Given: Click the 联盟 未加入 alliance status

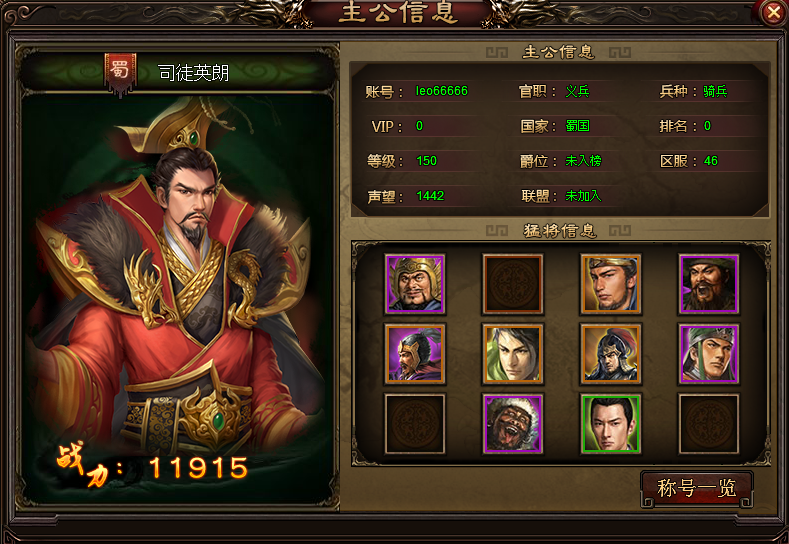Looking at the screenshot, I should click(562, 196).
